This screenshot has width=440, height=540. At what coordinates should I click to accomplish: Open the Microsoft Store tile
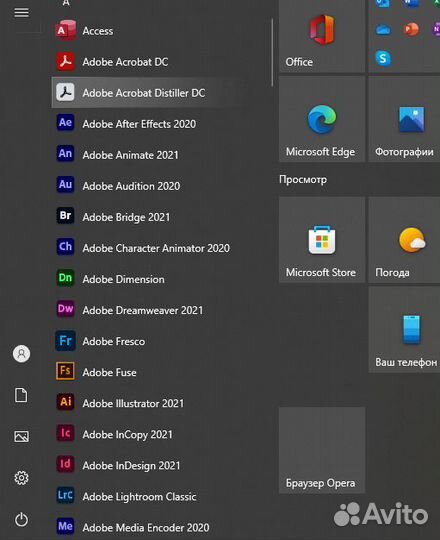pos(322,240)
